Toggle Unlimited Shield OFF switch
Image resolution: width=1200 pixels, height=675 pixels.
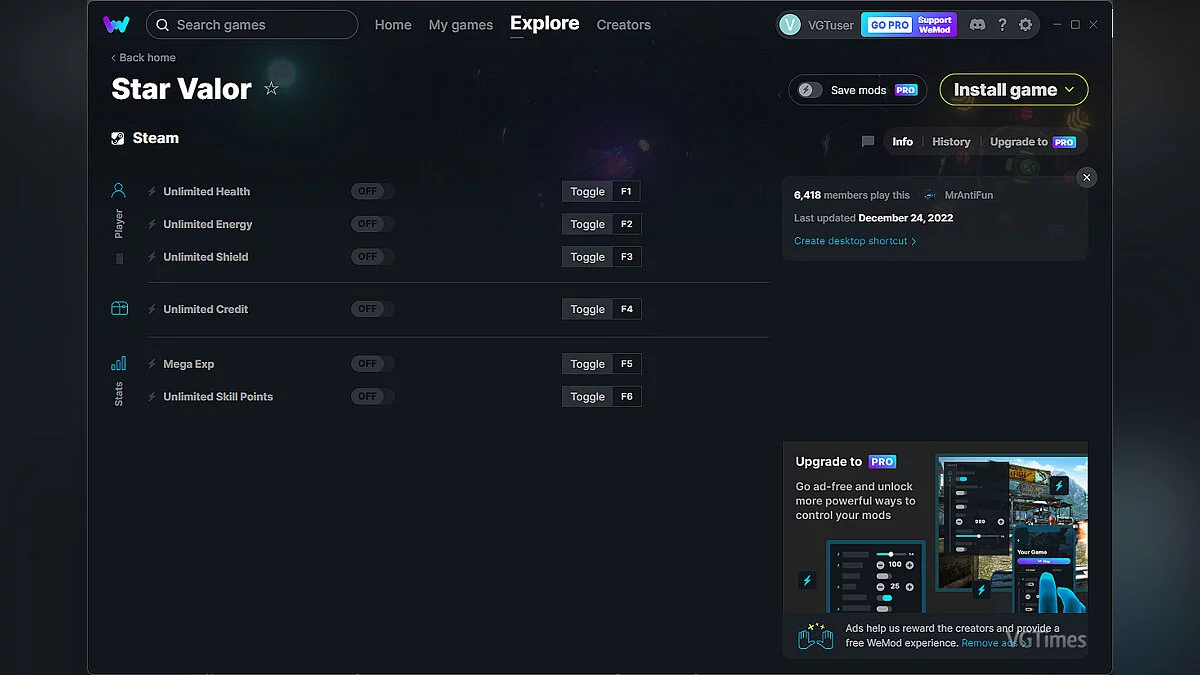pyautogui.click(x=372, y=257)
